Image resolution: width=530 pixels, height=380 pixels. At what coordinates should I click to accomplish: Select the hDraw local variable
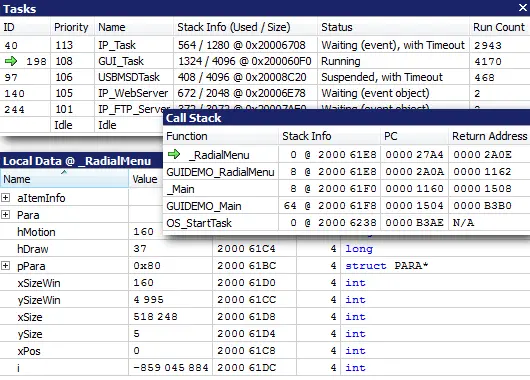265,249
